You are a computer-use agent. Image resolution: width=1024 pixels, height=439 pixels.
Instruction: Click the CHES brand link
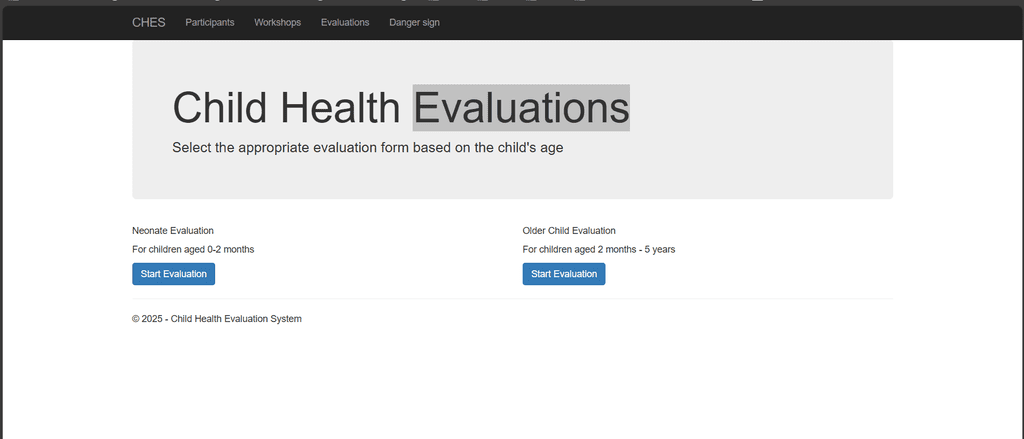pos(149,22)
